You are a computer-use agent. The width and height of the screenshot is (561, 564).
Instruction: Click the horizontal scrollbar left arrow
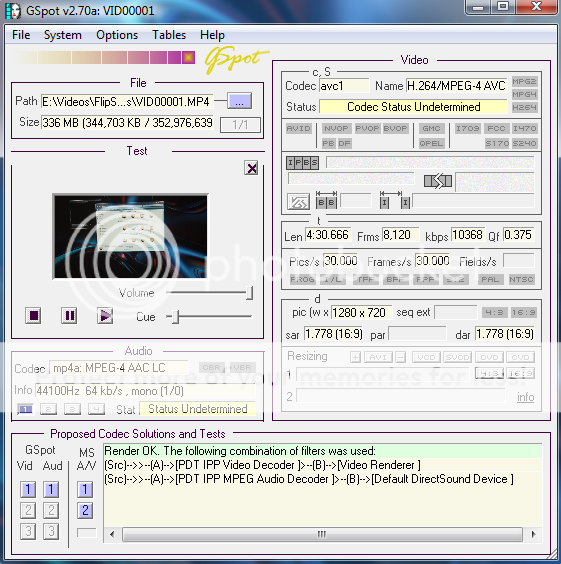112,535
